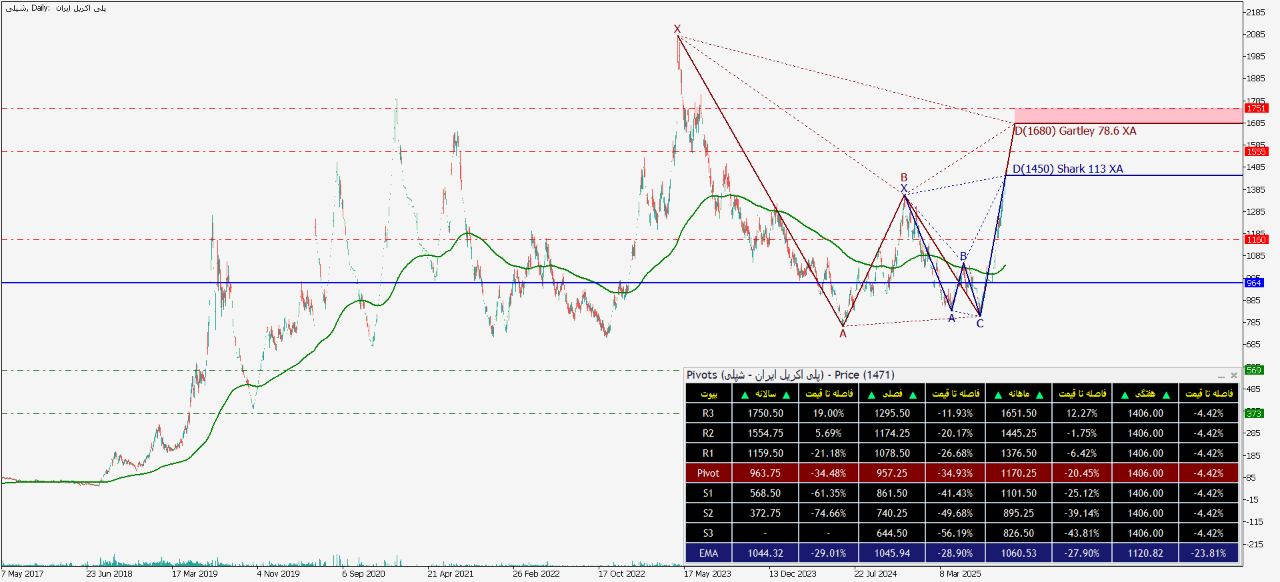Select the blue C pattern point
1280x582 pixels.
click(x=979, y=323)
